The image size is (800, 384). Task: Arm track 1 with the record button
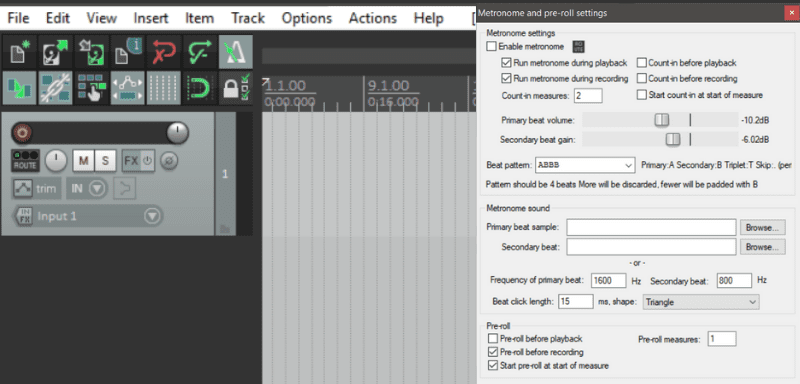point(22,133)
